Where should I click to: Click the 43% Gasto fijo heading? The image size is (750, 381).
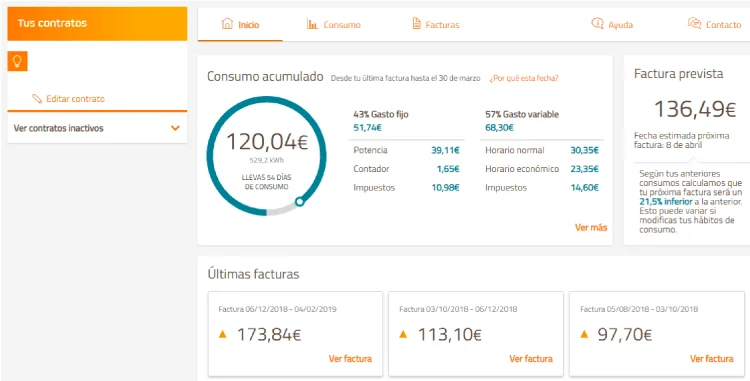pyautogui.click(x=381, y=115)
